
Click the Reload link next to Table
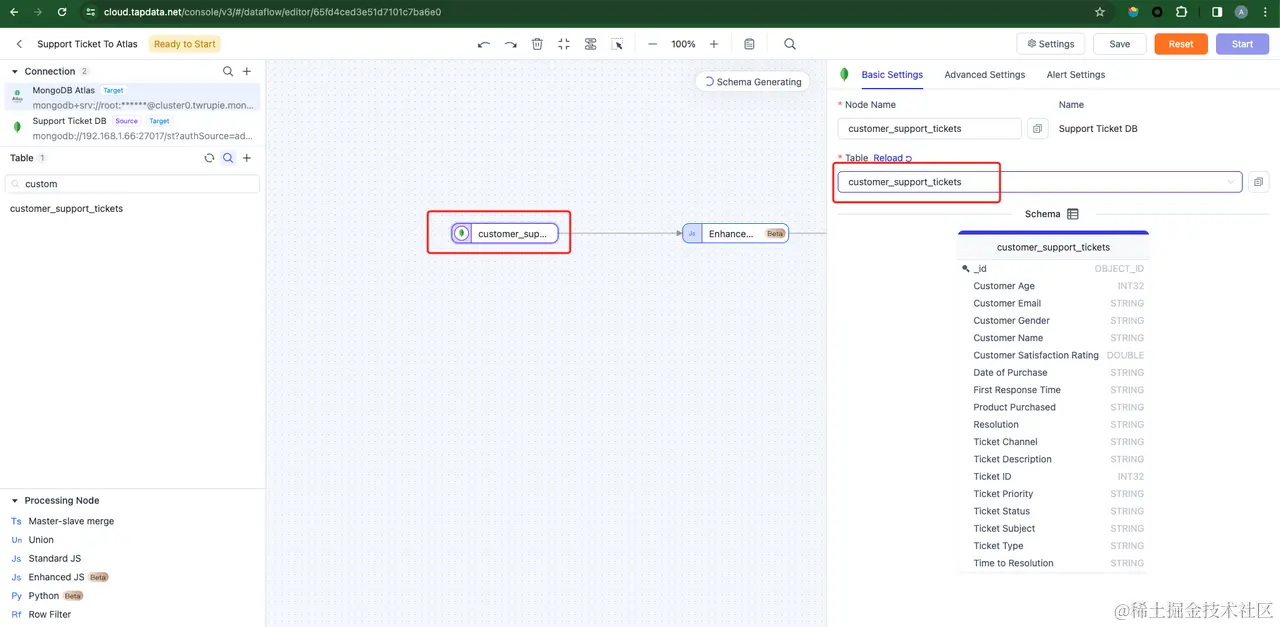[892, 158]
